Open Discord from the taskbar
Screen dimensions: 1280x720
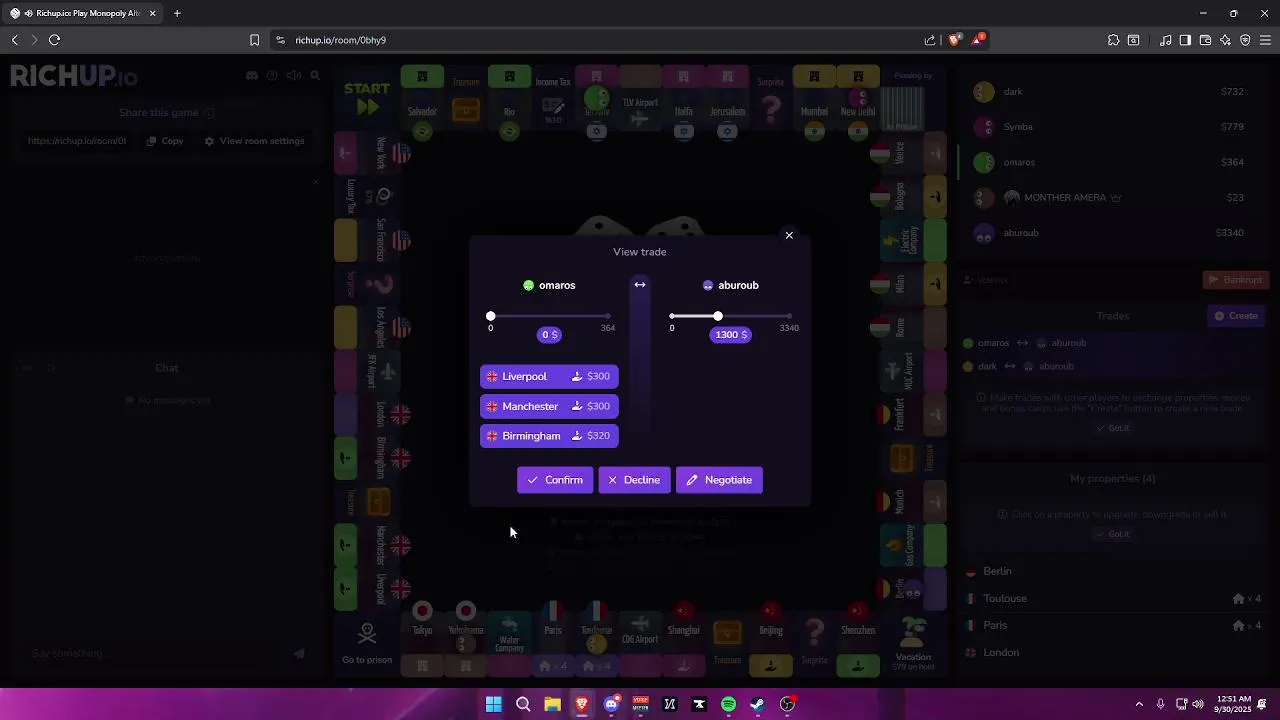pyautogui.click(x=611, y=705)
